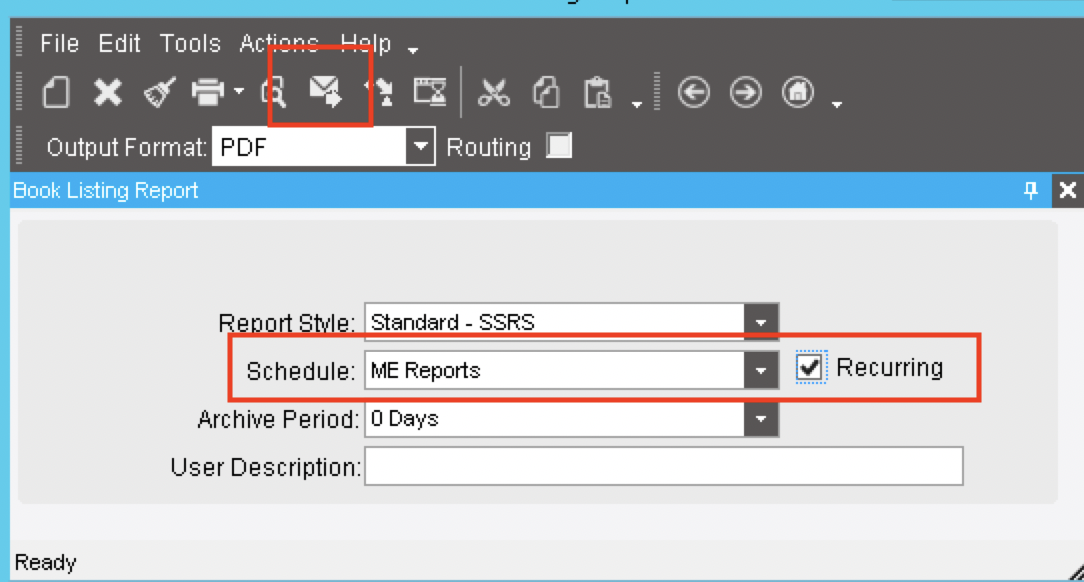Screen dimensions: 1084x582
Task: Open the Output Format PDF dropdown
Action: 420,147
